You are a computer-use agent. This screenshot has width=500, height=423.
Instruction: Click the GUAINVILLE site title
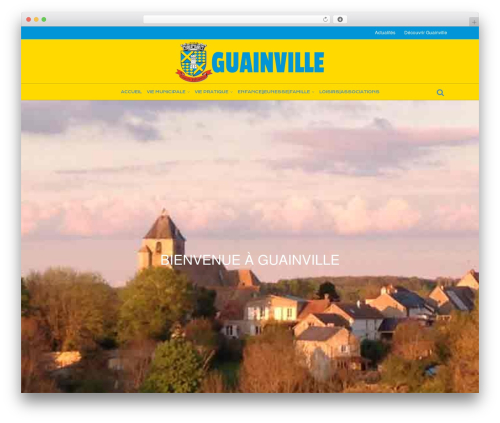(x=268, y=62)
